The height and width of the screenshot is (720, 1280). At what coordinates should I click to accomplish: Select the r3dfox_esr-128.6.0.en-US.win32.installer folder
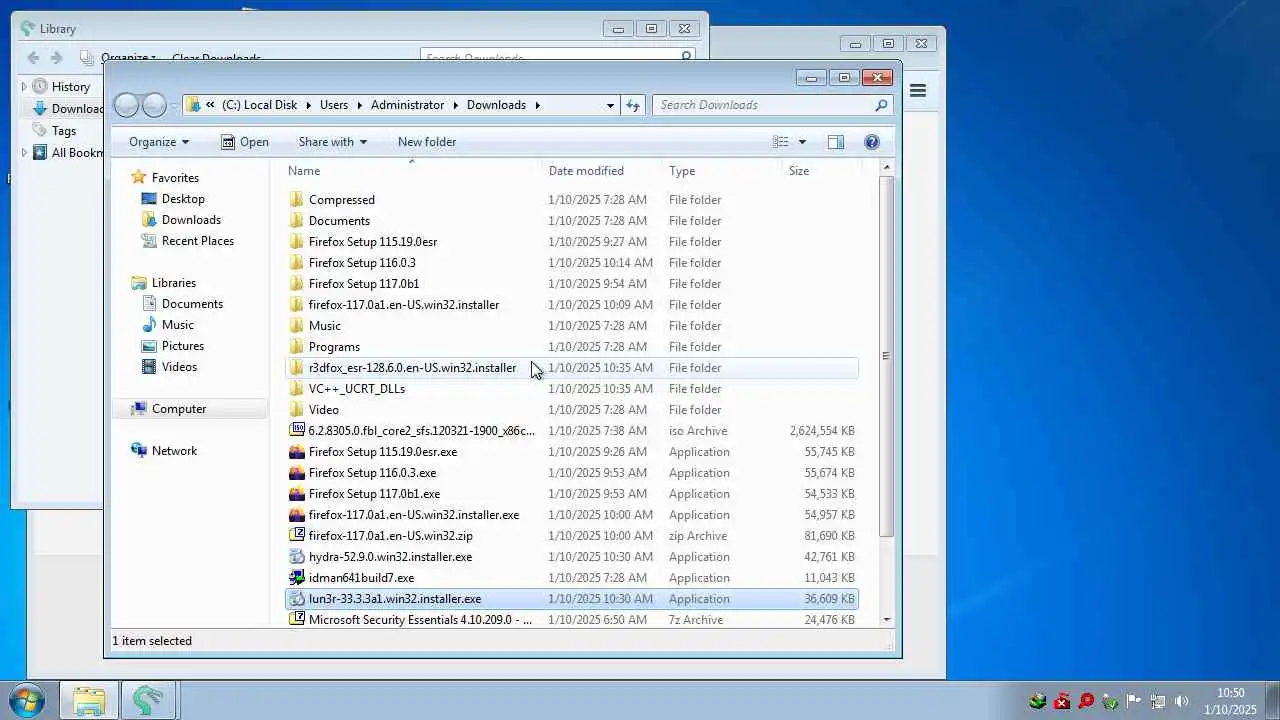(571, 368)
